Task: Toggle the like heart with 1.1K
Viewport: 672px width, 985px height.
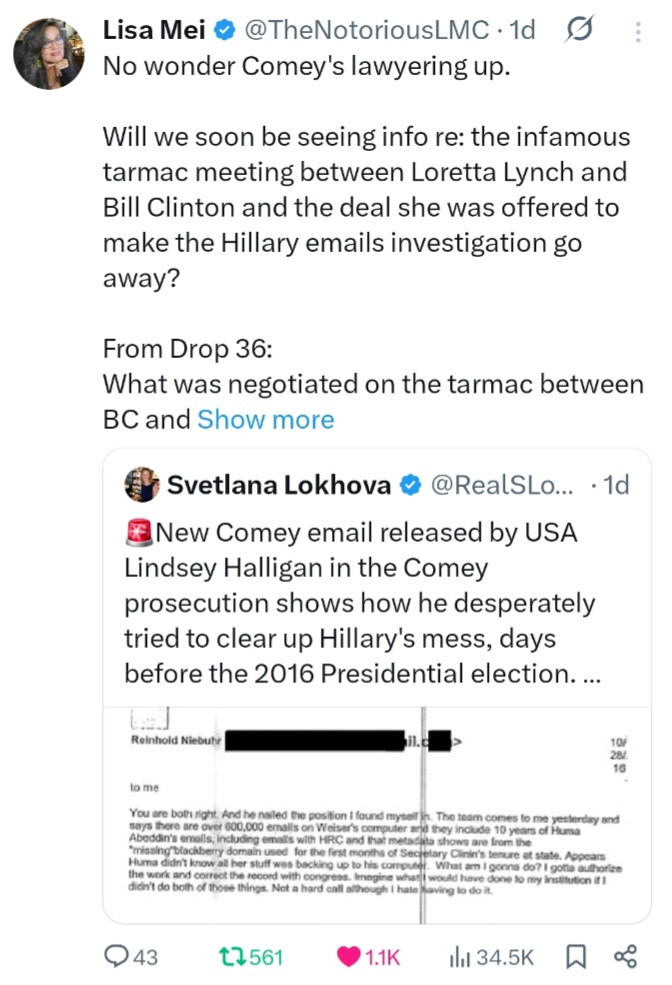Action: 368,956
